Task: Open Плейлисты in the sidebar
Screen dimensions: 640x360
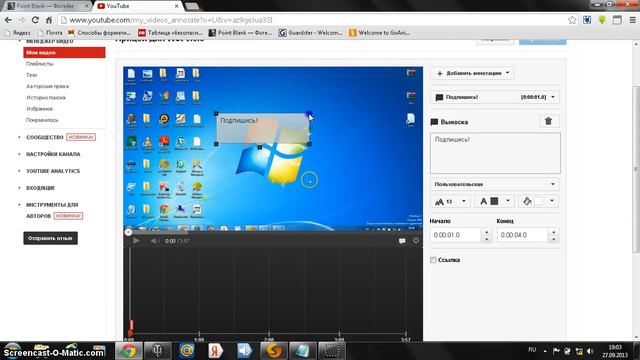Action: click(x=40, y=64)
